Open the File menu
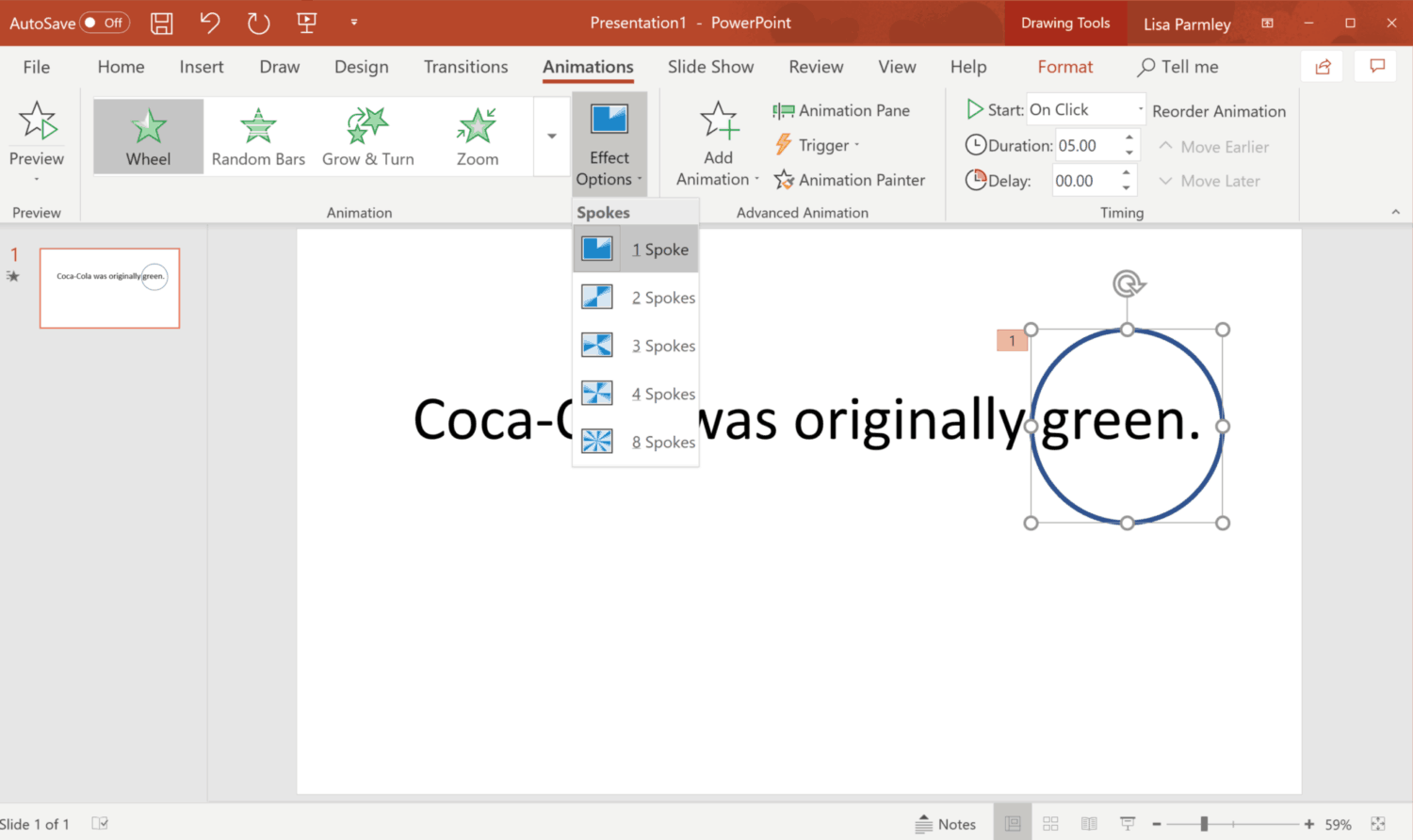 pyautogui.click(x=37, y=67)
